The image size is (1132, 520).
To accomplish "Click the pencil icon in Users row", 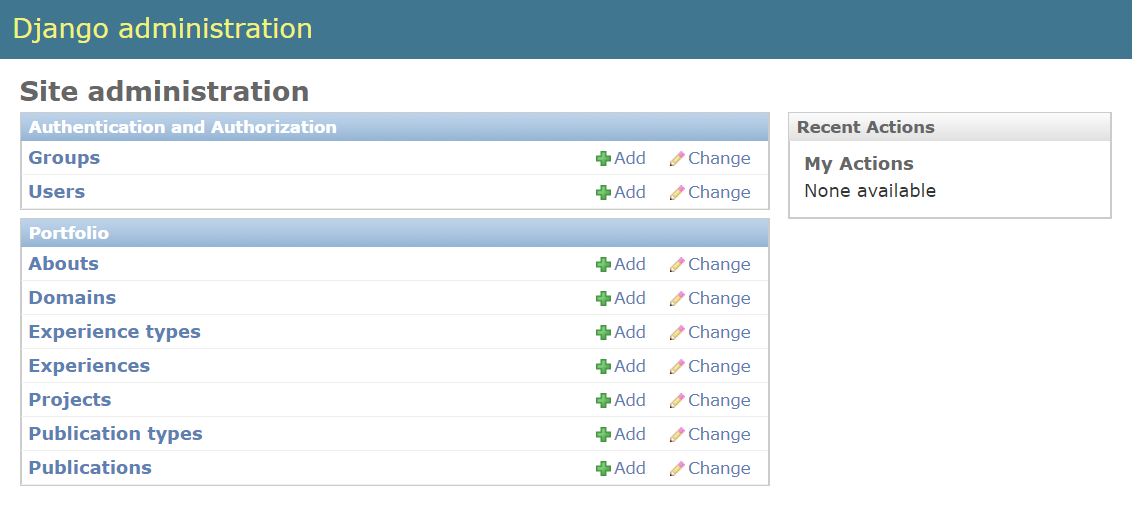I will pos(677,193).
